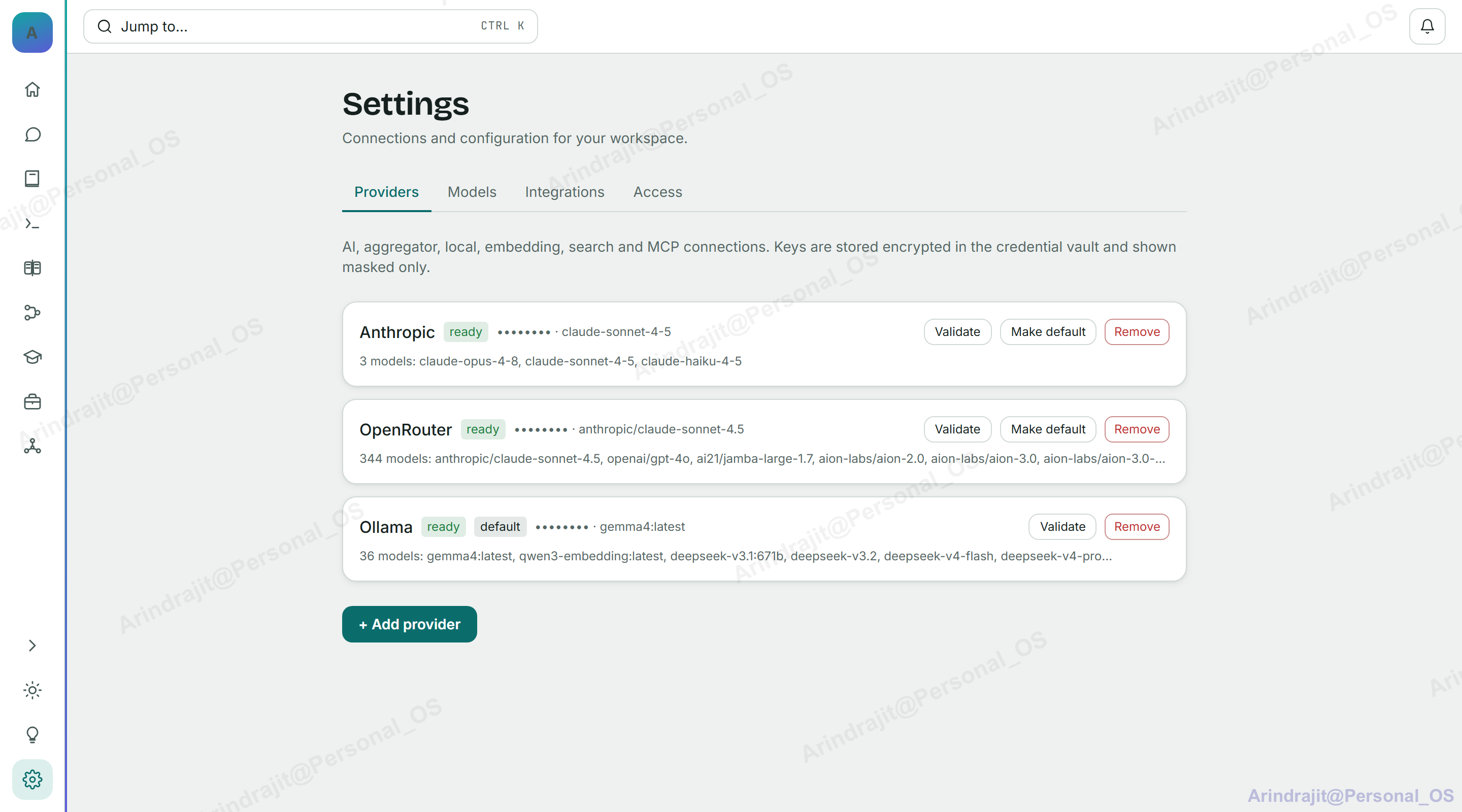Click the masked key dots for OpenRouter
Viewport: 1462px width, 812px height.
point(541,430)
